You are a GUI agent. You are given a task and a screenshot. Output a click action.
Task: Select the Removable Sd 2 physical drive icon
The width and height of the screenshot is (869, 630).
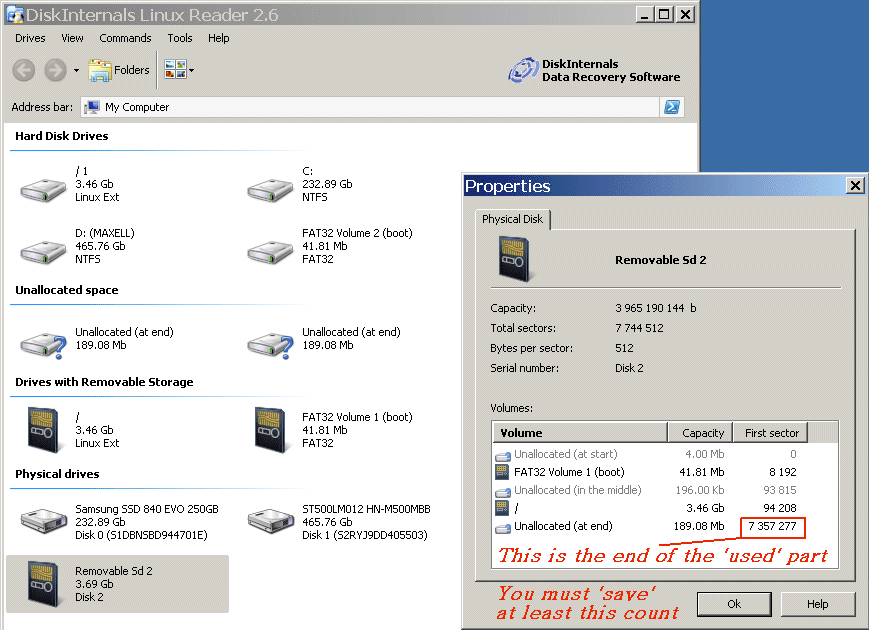click(x=43, y=584)
